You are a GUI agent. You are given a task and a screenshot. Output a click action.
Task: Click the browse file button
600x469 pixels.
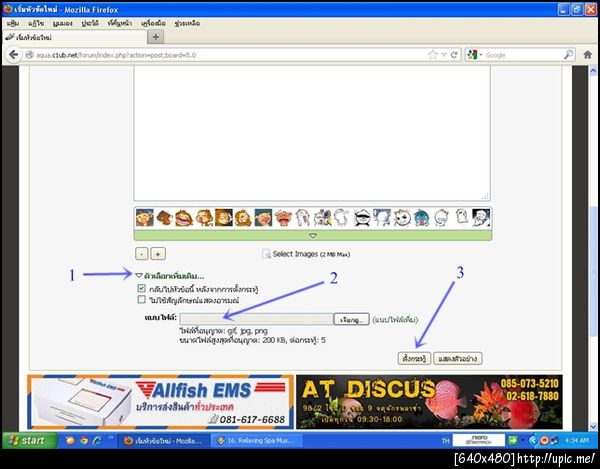[x=351, y=319]
